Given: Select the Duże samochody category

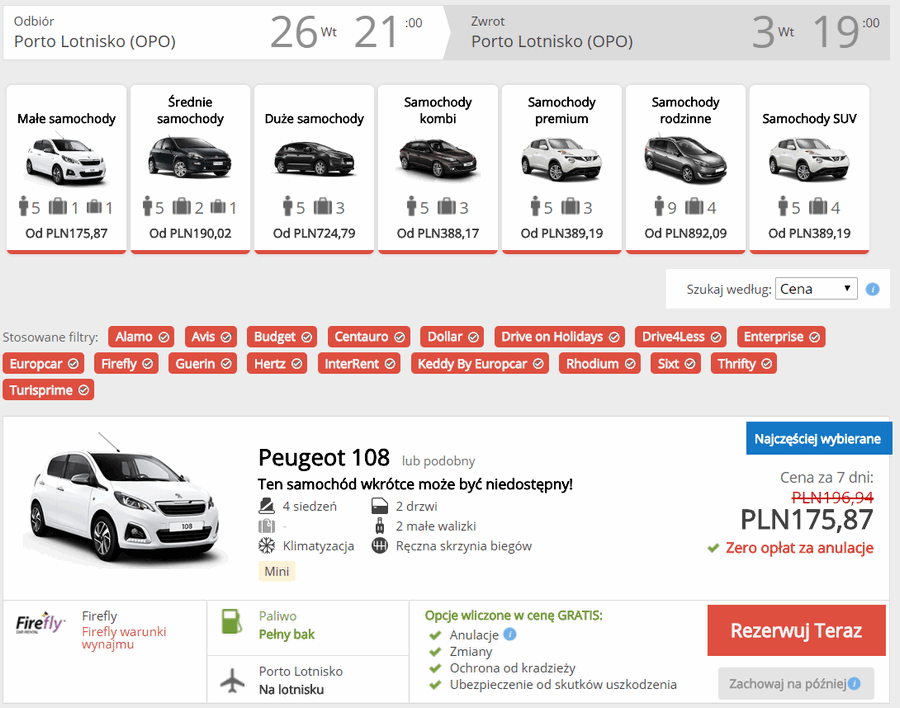Looking at the screenshot, I should [314, 169].
